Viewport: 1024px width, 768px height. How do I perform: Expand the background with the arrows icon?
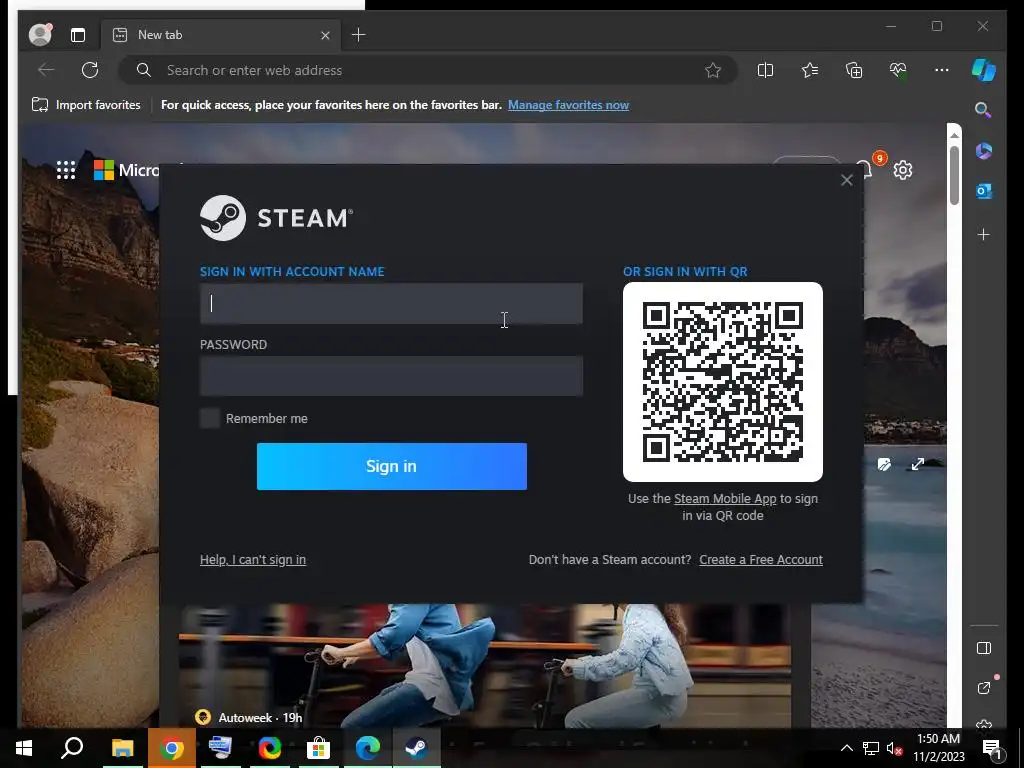[918, 464]
